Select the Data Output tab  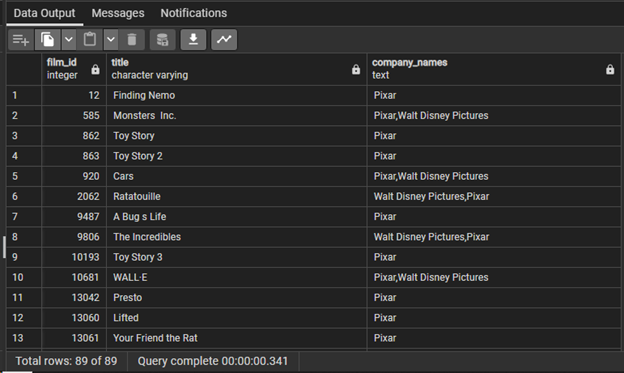pos(45,13)
